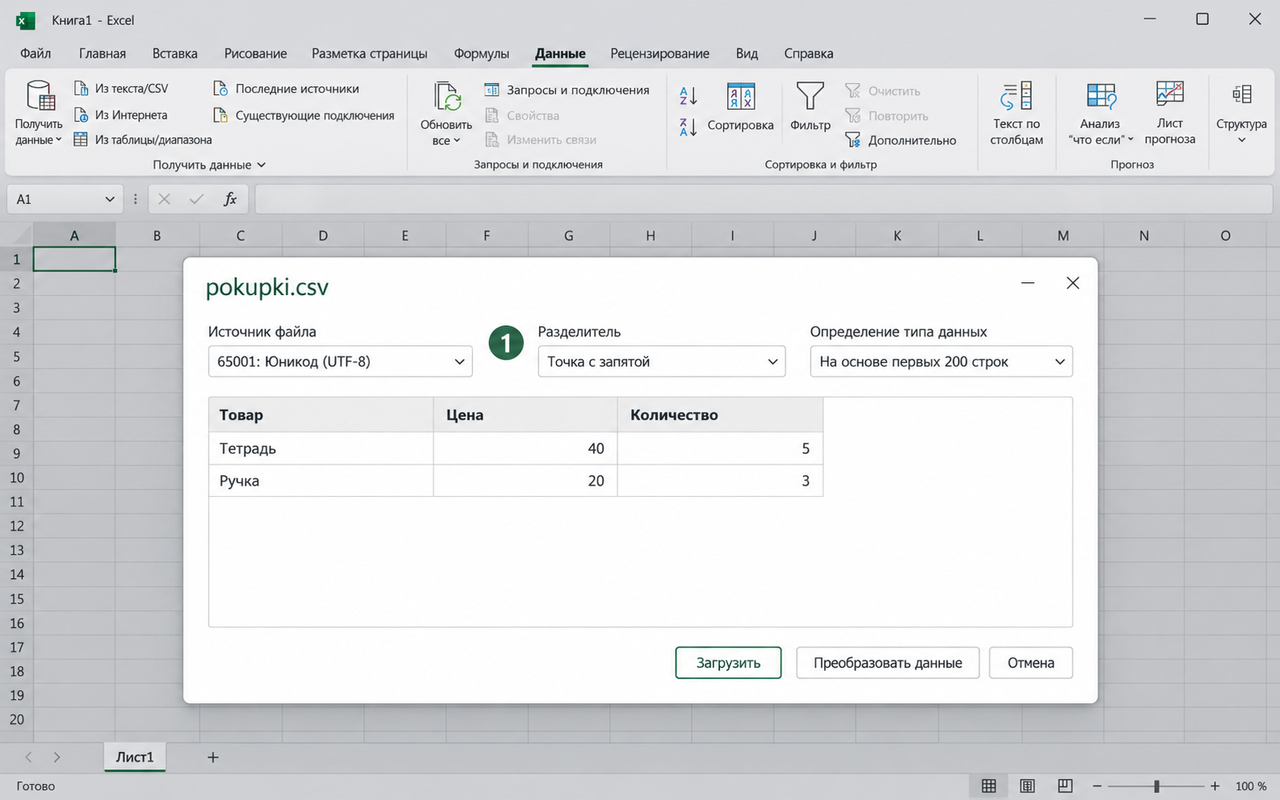Sort descending Z to A icon
The height and width of the screenshot is (800, 1280).
point(688,127)
